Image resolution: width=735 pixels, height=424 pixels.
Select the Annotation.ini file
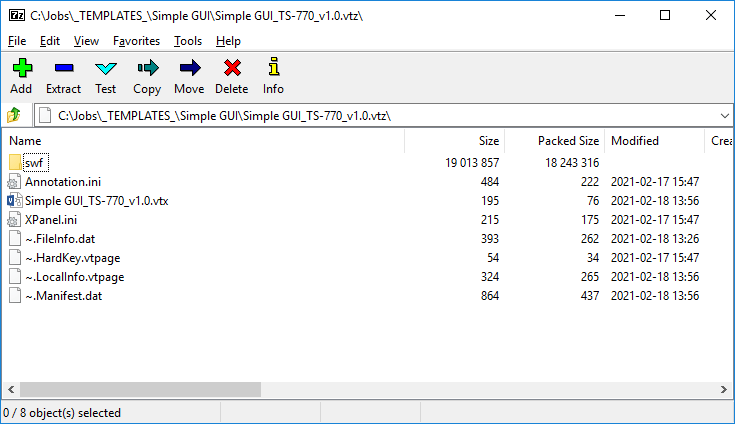coord(64,181)
